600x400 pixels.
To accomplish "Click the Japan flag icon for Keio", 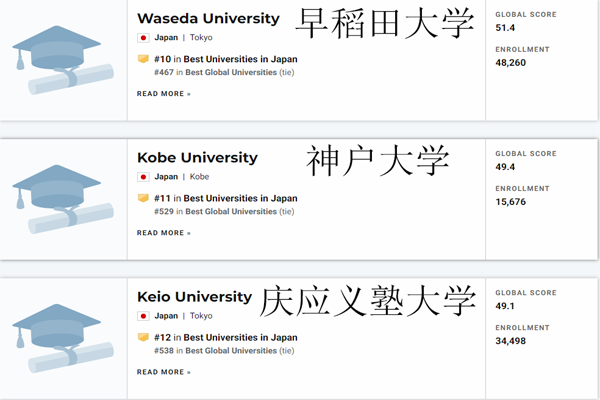I will 143,316.
